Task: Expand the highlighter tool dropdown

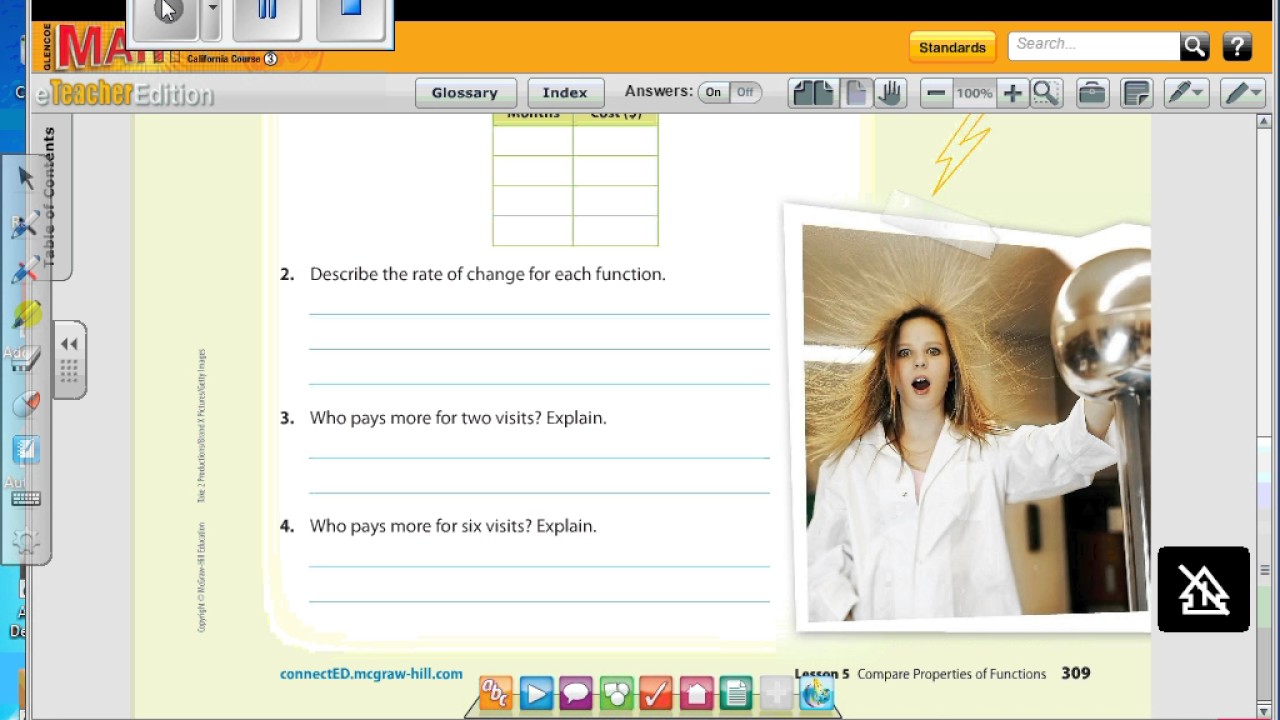Action: click(x=1197, y=92)
